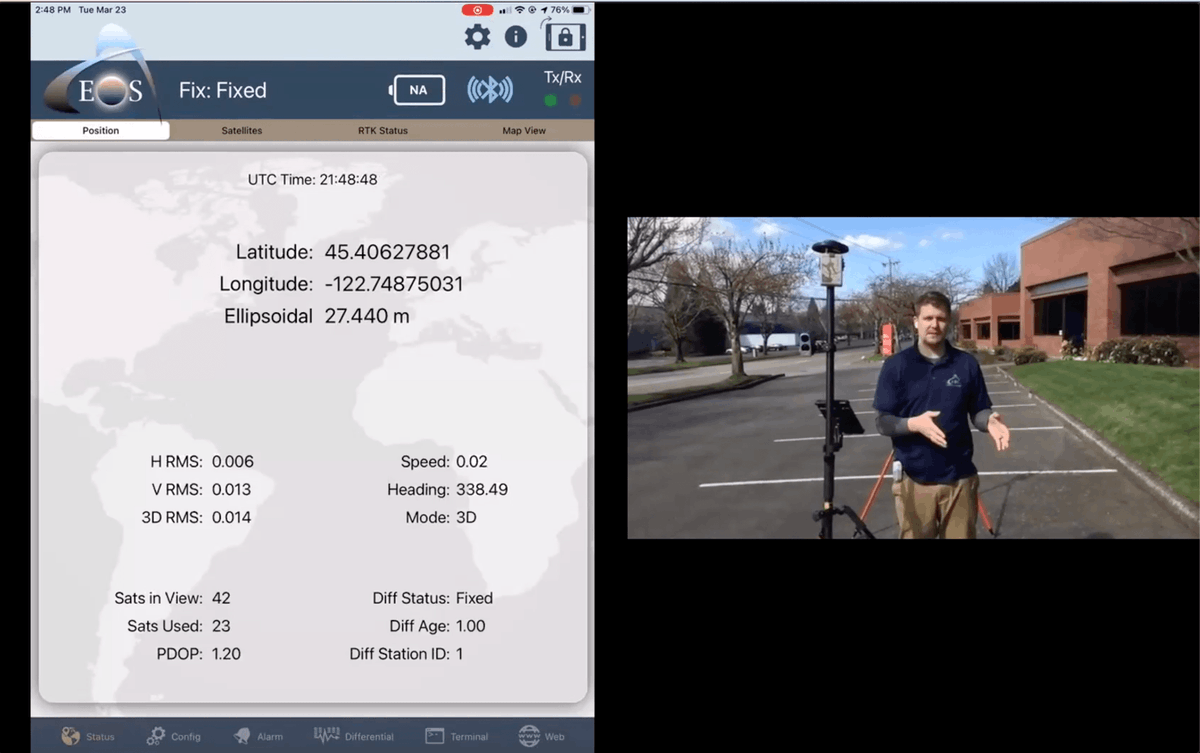Tap the green Tx indicator light
The width and height of the screenshot is (1200, 753).
pos(550,100)
